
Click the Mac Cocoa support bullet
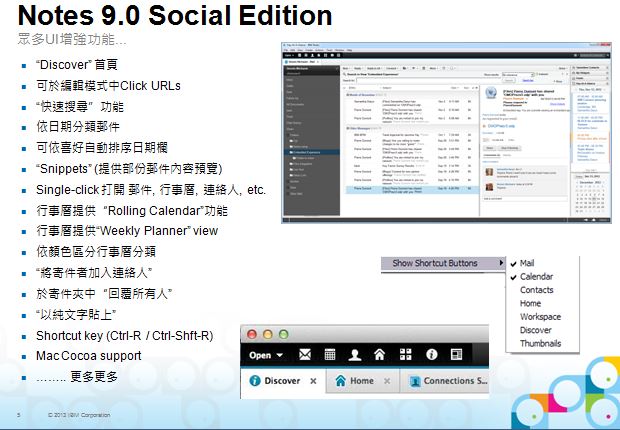pyautogui.click(x=89, y=356)
